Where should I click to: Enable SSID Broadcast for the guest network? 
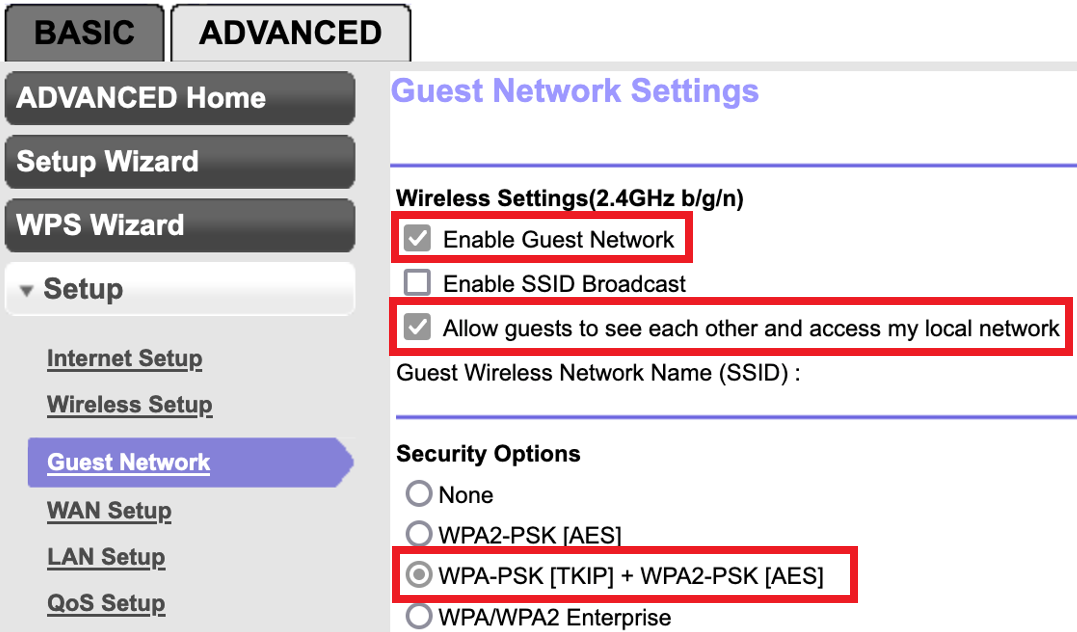coord(417,283)
